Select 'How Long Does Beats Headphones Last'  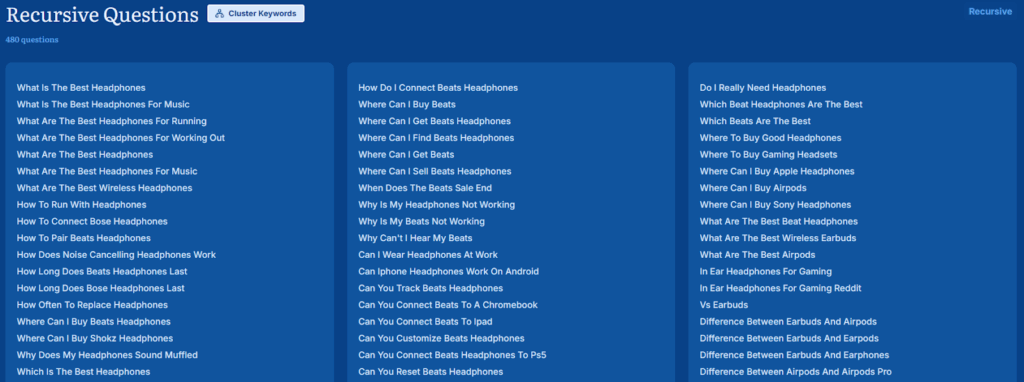pyautogui.click(x=102, y=272)
